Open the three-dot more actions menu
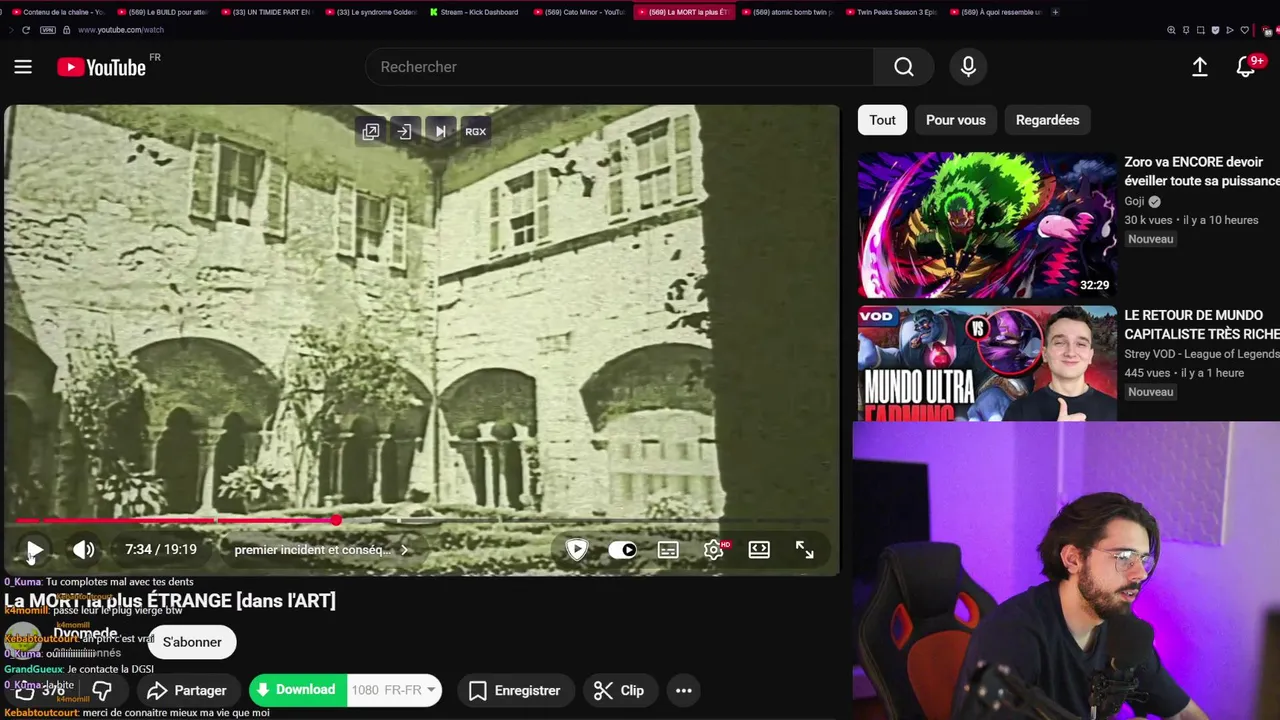The width and height of the screenshot is (1280, 720). 684,691
